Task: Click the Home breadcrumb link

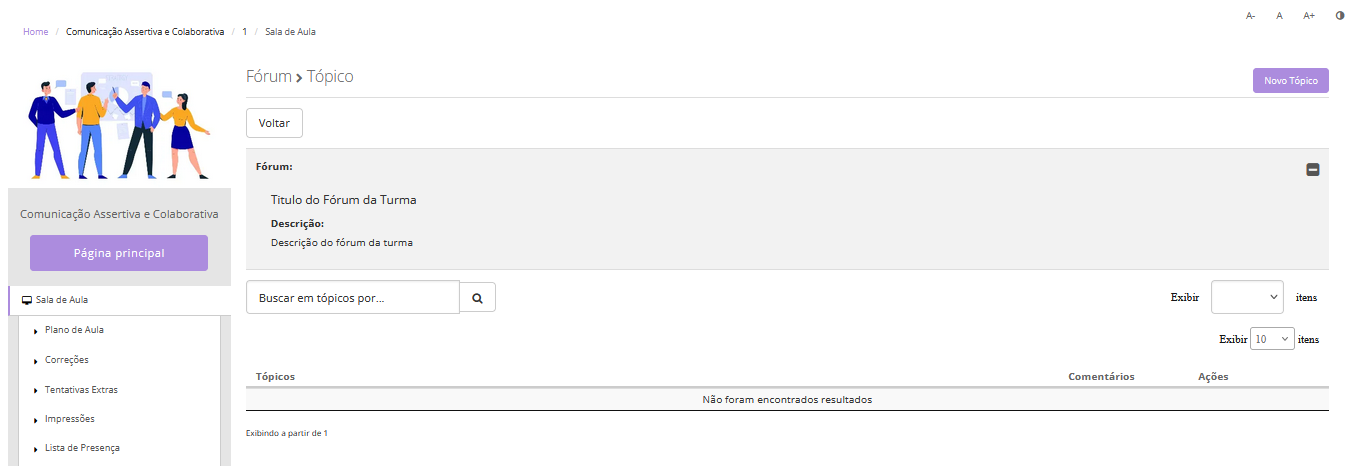Action: (x=35, y=32)
